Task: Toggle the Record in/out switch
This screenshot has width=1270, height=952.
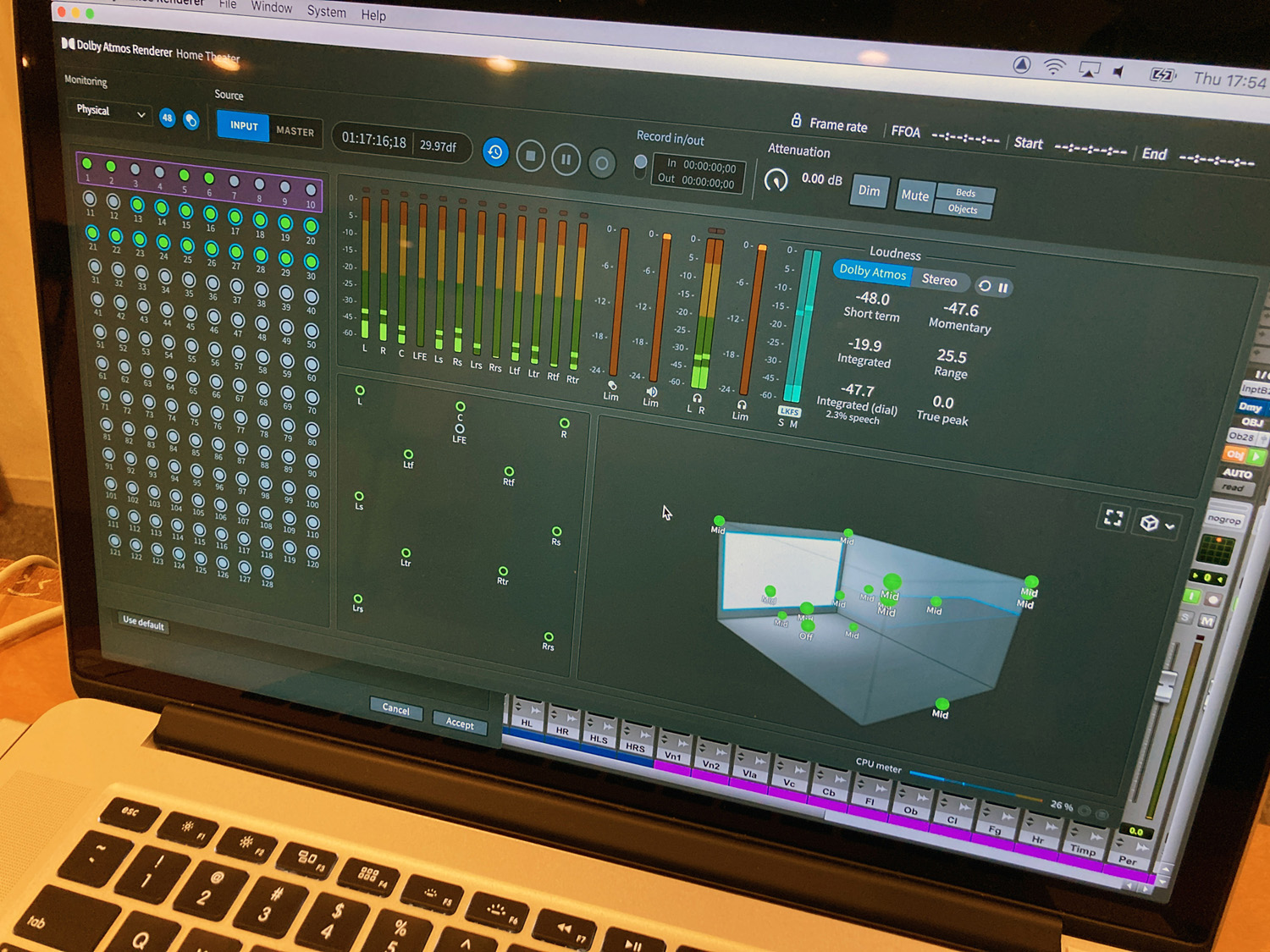Action: tap(641, 166)
